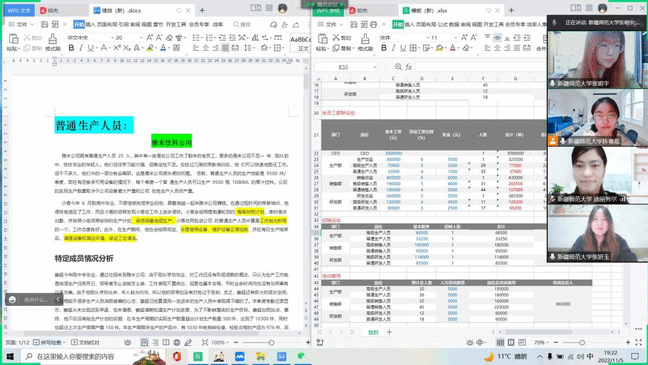Click Bold in the Word document toolbar
The width and height of the screenshot is (648, 365).
pos(71,48)
